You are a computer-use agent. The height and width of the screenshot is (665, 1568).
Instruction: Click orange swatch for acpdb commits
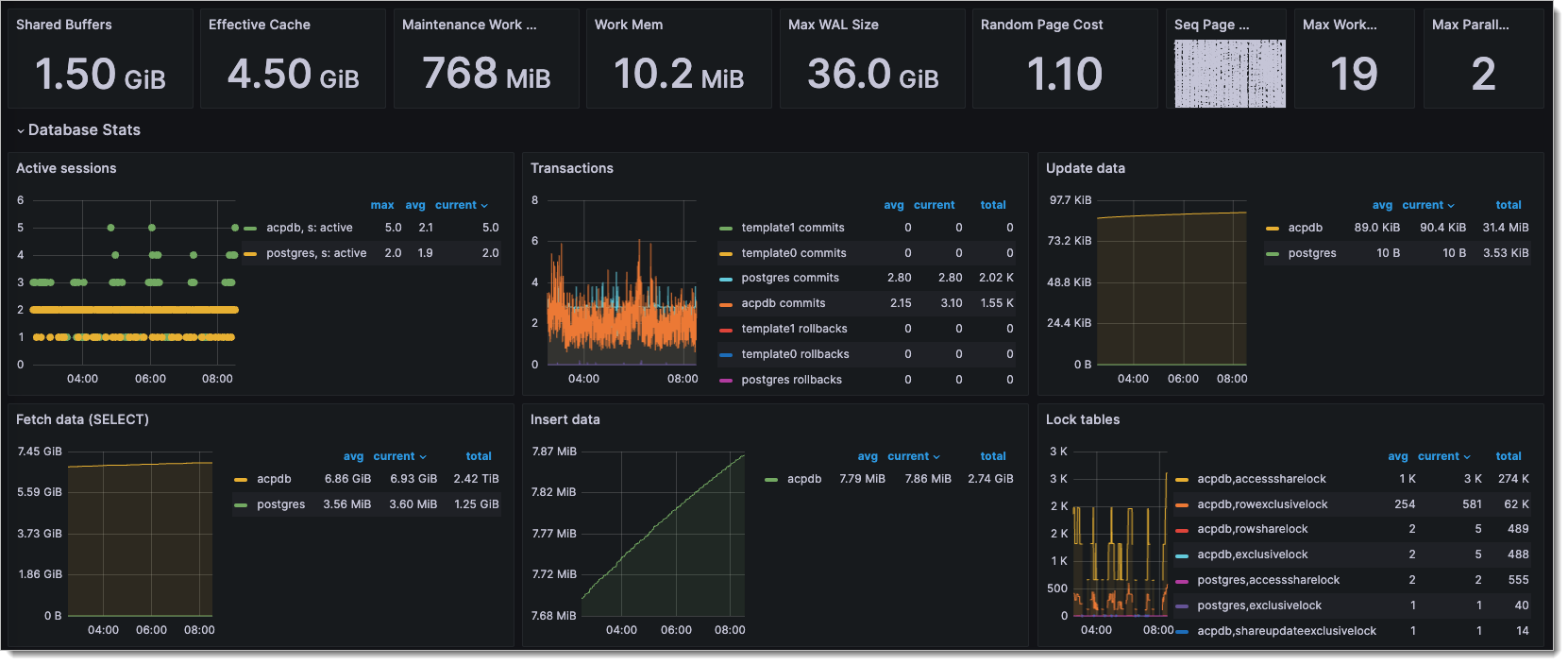[x=725, y=304]
